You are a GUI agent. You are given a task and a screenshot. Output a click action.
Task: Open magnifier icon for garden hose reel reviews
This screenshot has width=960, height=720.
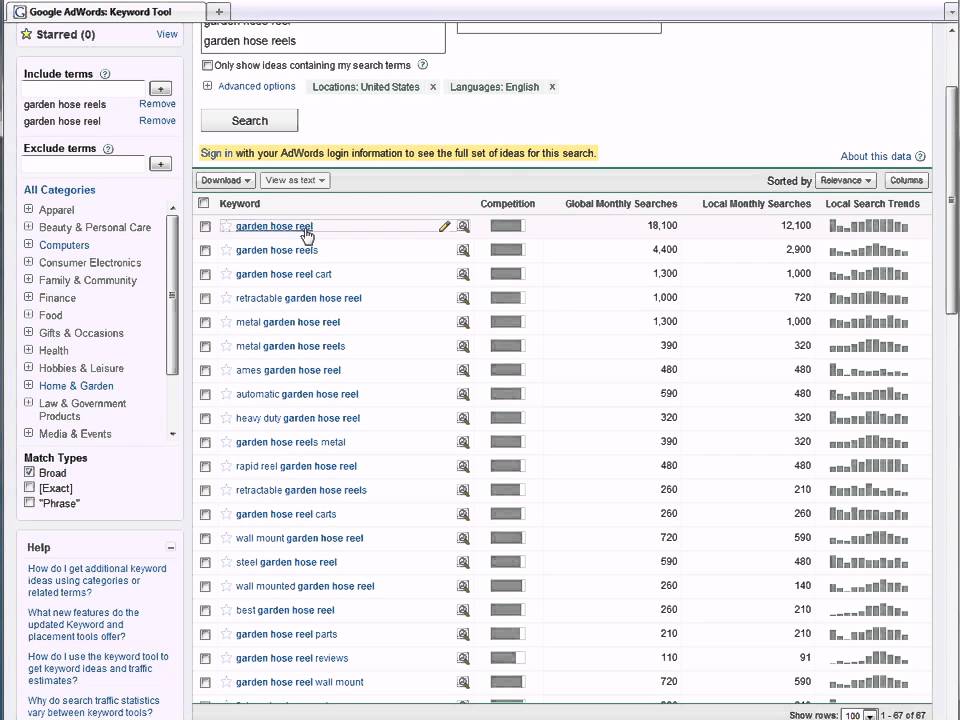(463, 658)
